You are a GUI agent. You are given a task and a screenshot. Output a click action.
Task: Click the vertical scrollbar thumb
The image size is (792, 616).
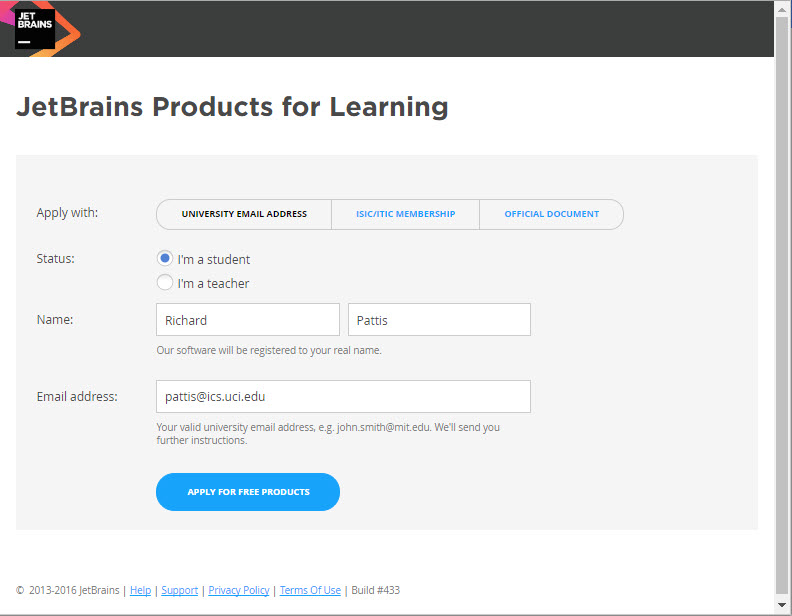(783, 300)
